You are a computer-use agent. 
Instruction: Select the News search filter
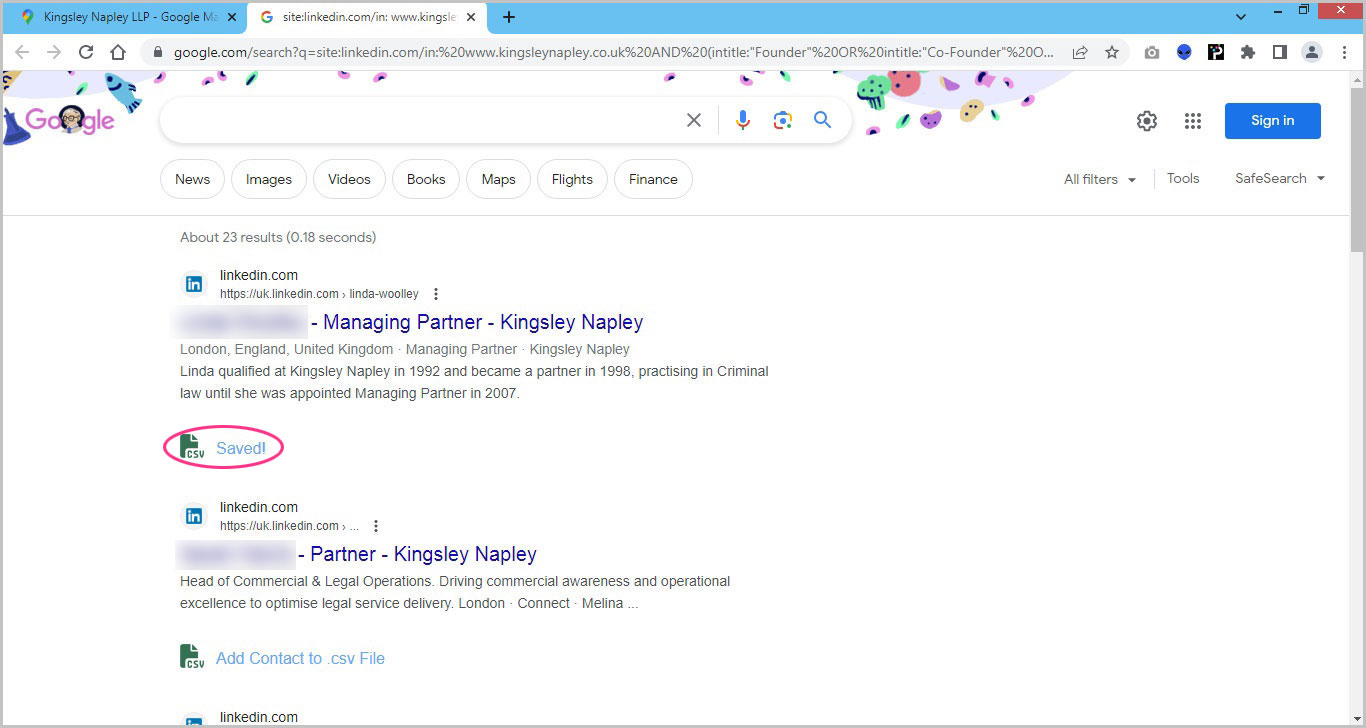(192, 179)
